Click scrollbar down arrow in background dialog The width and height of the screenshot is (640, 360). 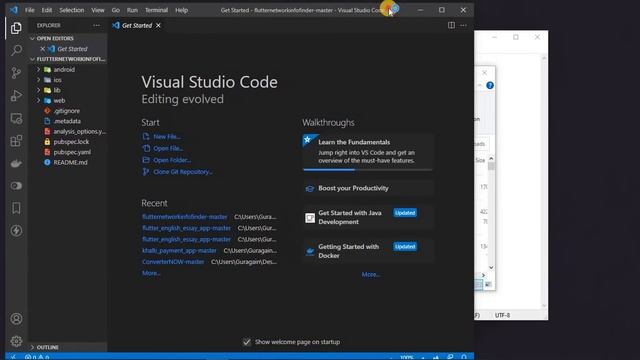tap(491, 268)
